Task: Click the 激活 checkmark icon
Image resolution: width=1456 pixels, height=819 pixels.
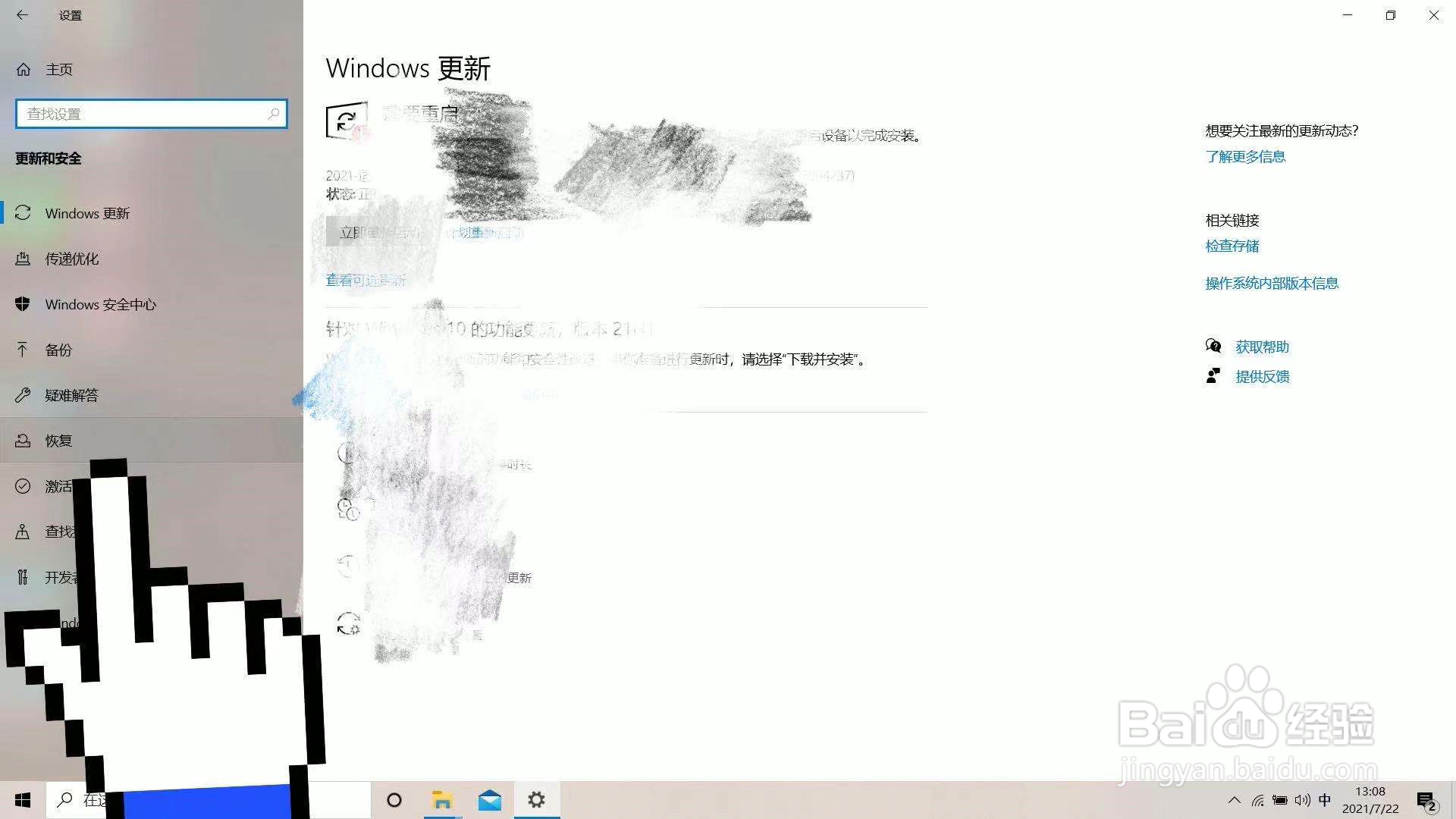Action: pyautogui.click(x=23, y=486)
